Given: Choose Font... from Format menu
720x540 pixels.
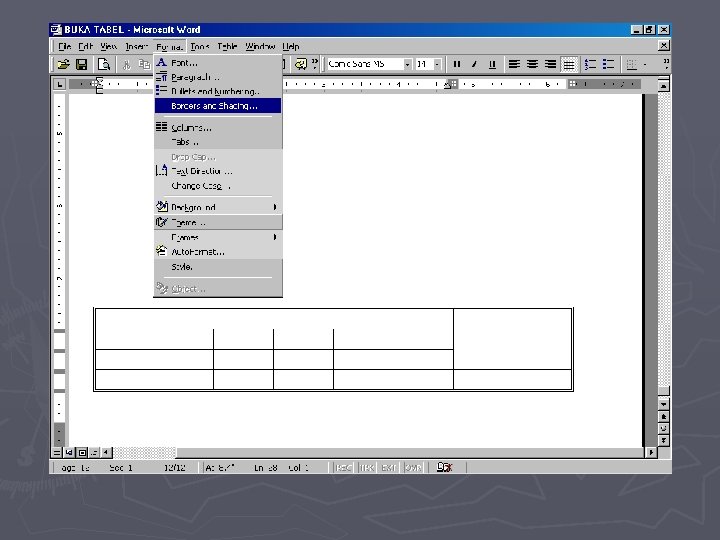Looking at the screenshot, I should point(218,63).
